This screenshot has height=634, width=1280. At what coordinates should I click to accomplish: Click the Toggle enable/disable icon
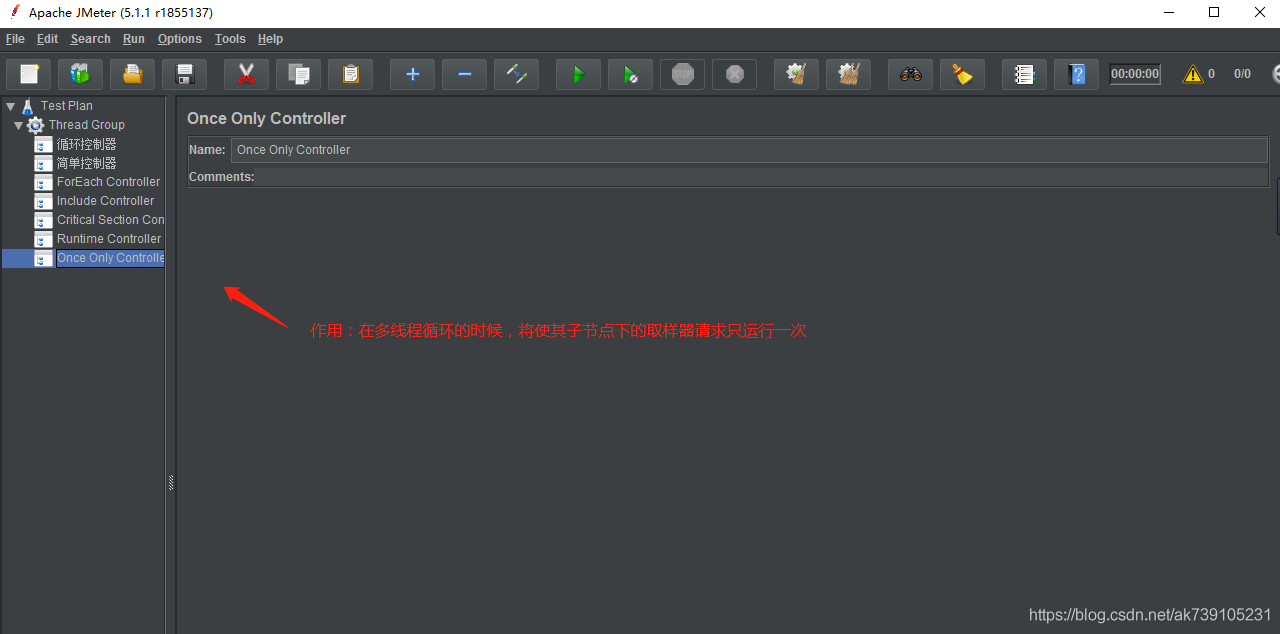(x=516, y=74)
